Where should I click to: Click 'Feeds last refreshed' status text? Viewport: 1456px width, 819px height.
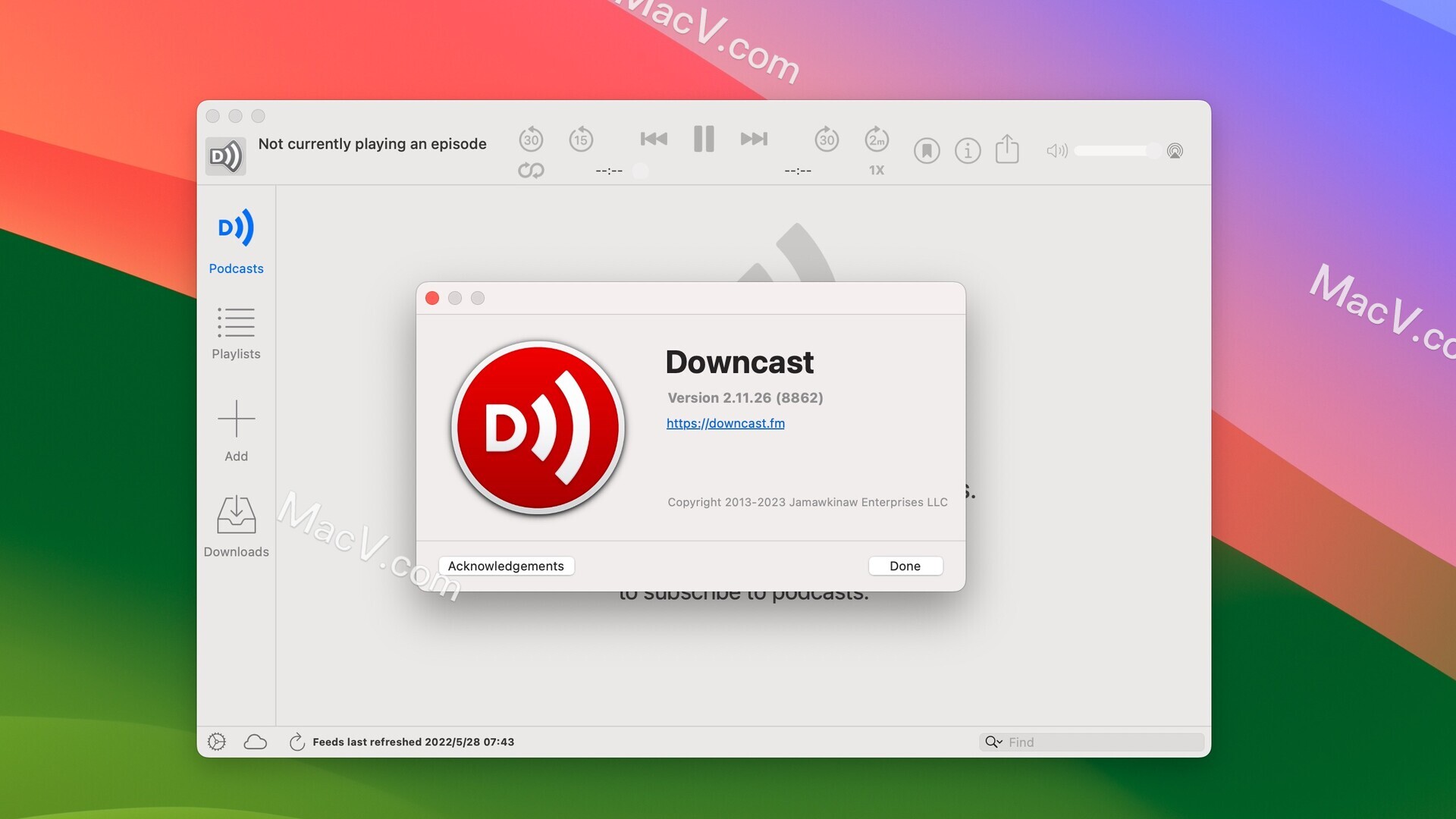pyautogui.click(x=413, y=742)
